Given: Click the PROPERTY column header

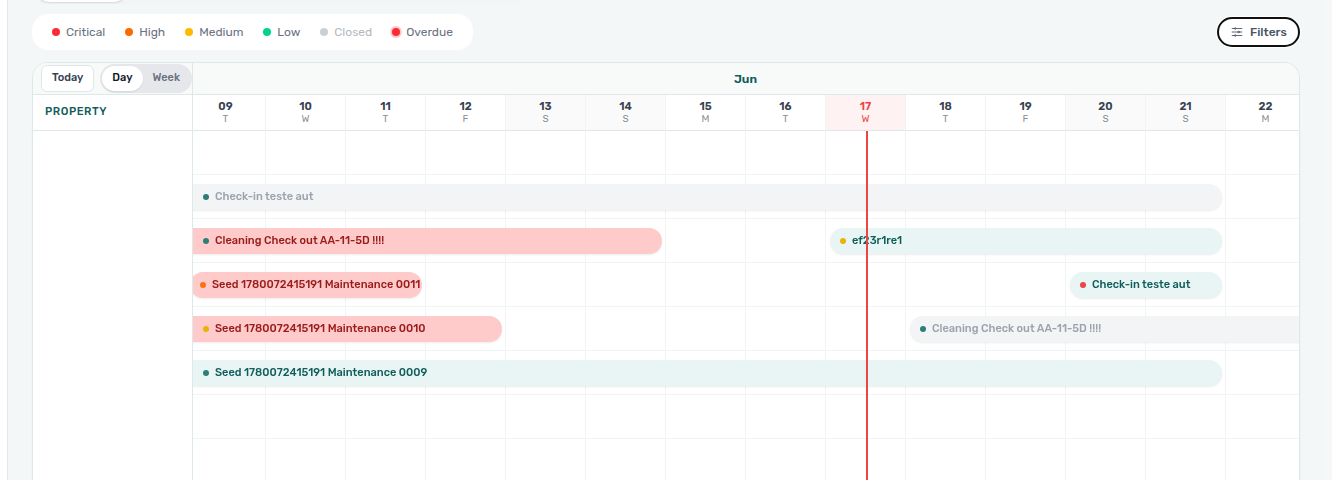Looking at the screenshot, I should click(76, 112).
